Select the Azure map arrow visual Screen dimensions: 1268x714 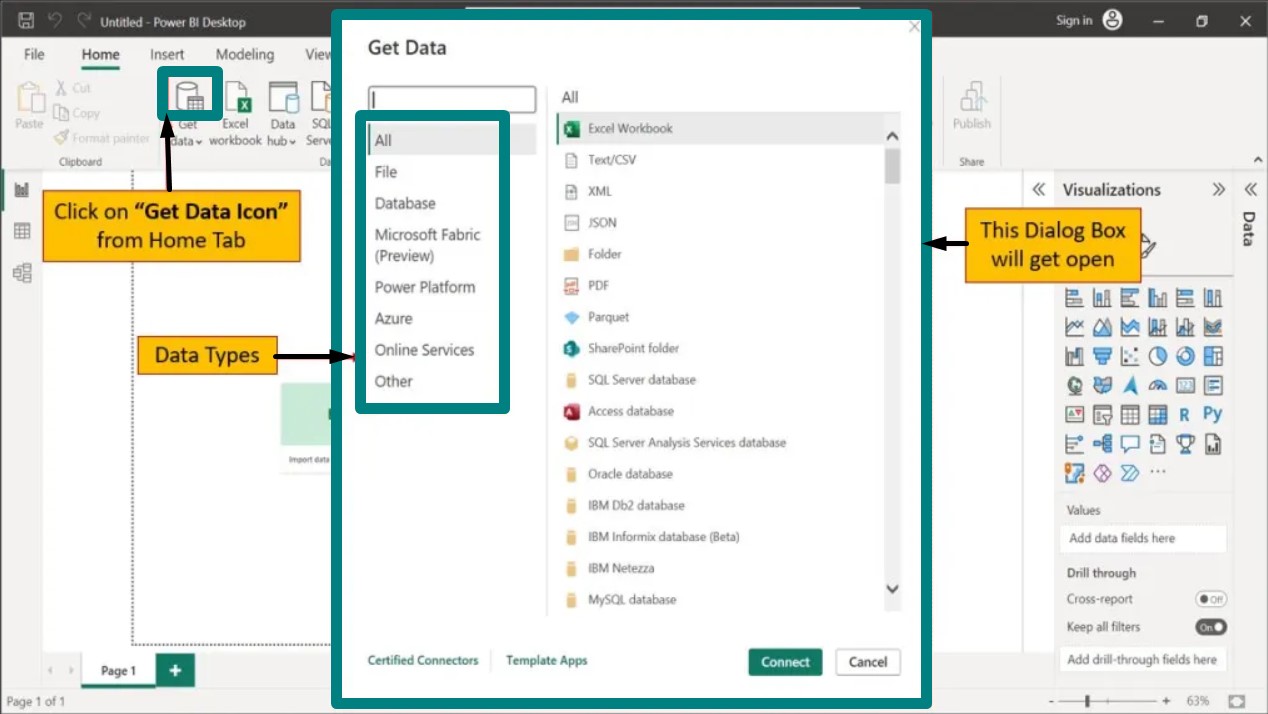click(x=1130, y=385)
